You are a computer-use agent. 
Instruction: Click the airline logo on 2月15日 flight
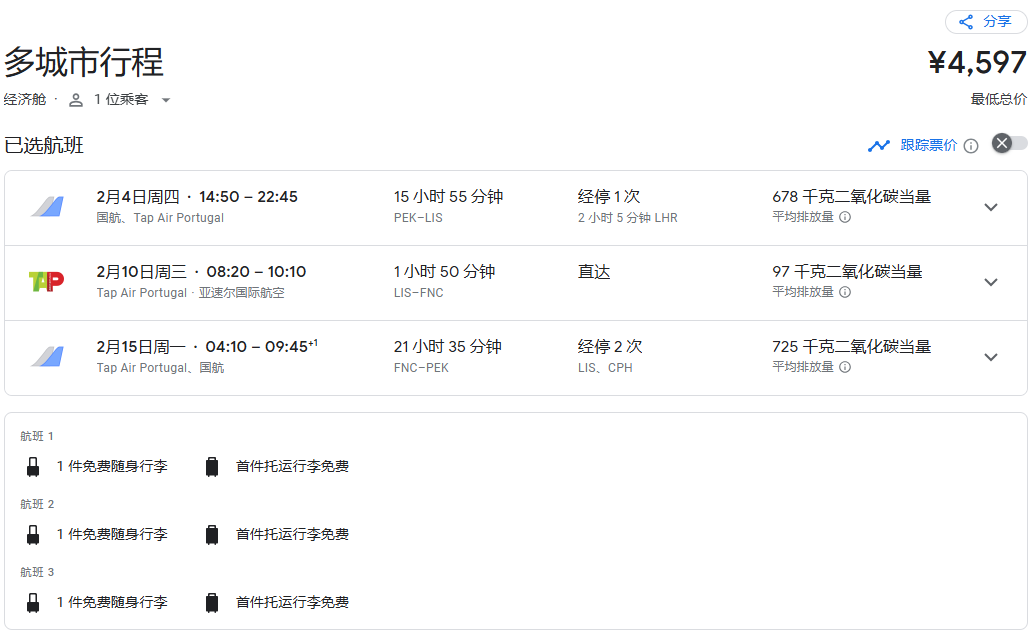tap(48, 357)
